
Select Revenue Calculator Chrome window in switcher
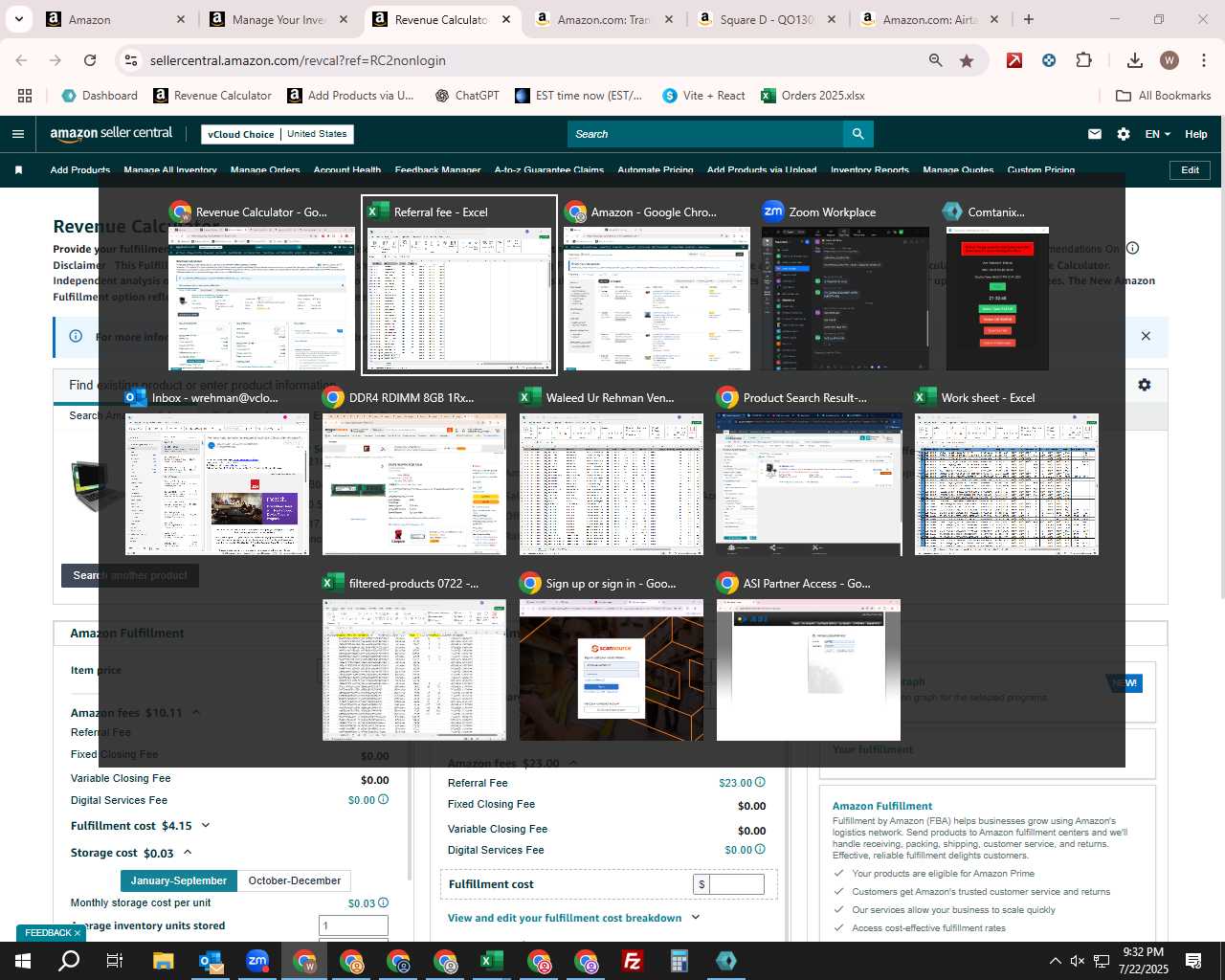pos(261,285)
